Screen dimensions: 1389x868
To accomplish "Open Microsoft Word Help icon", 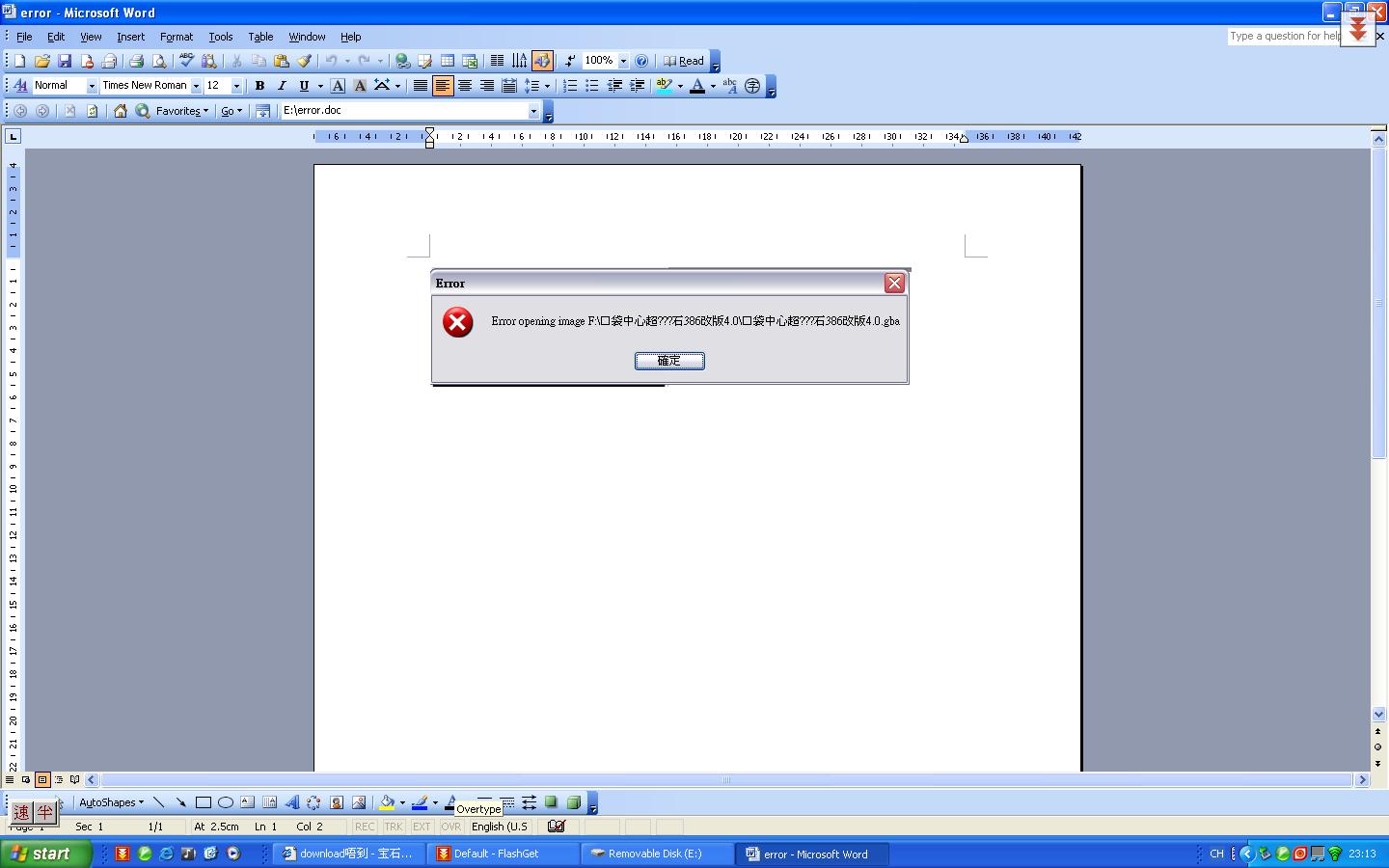I will (x=641, y=61).
